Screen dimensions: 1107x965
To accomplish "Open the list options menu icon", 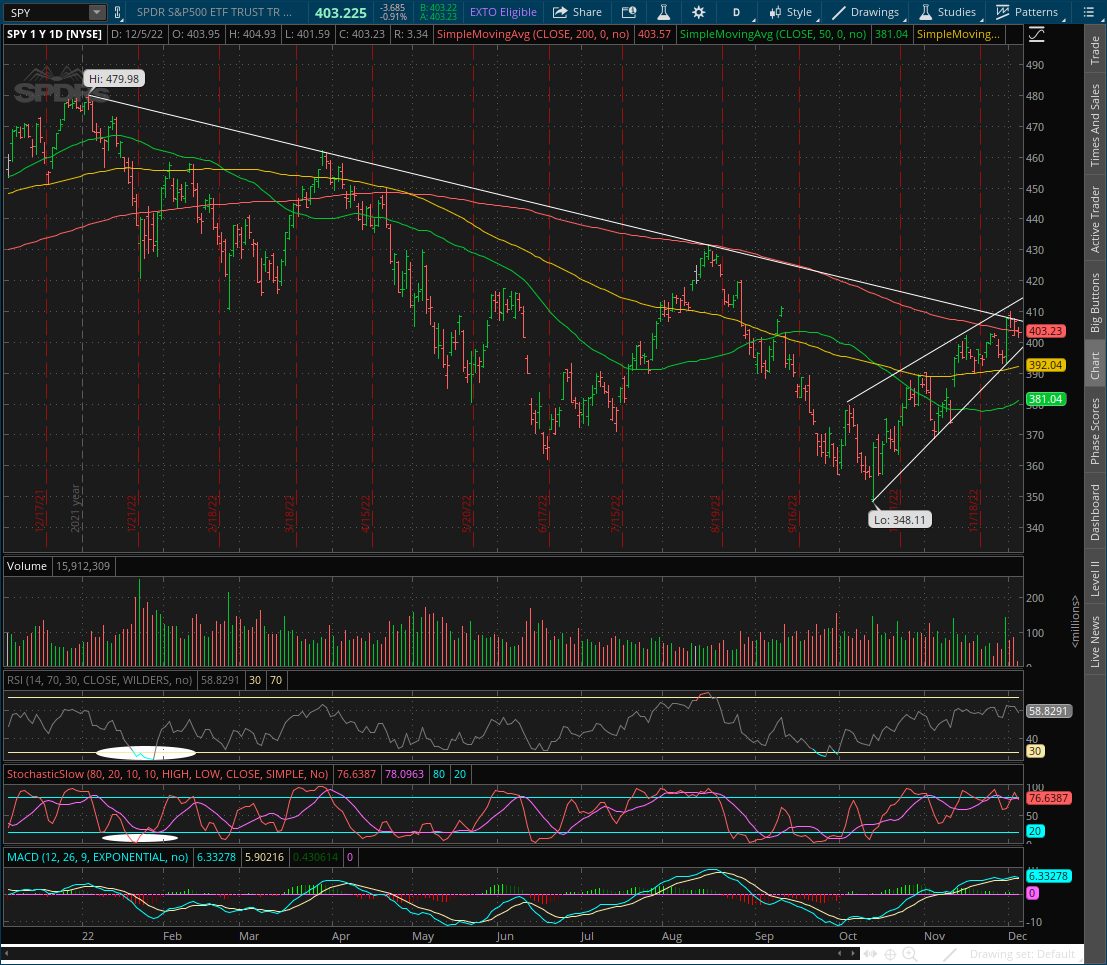I will pos(1088,12).
